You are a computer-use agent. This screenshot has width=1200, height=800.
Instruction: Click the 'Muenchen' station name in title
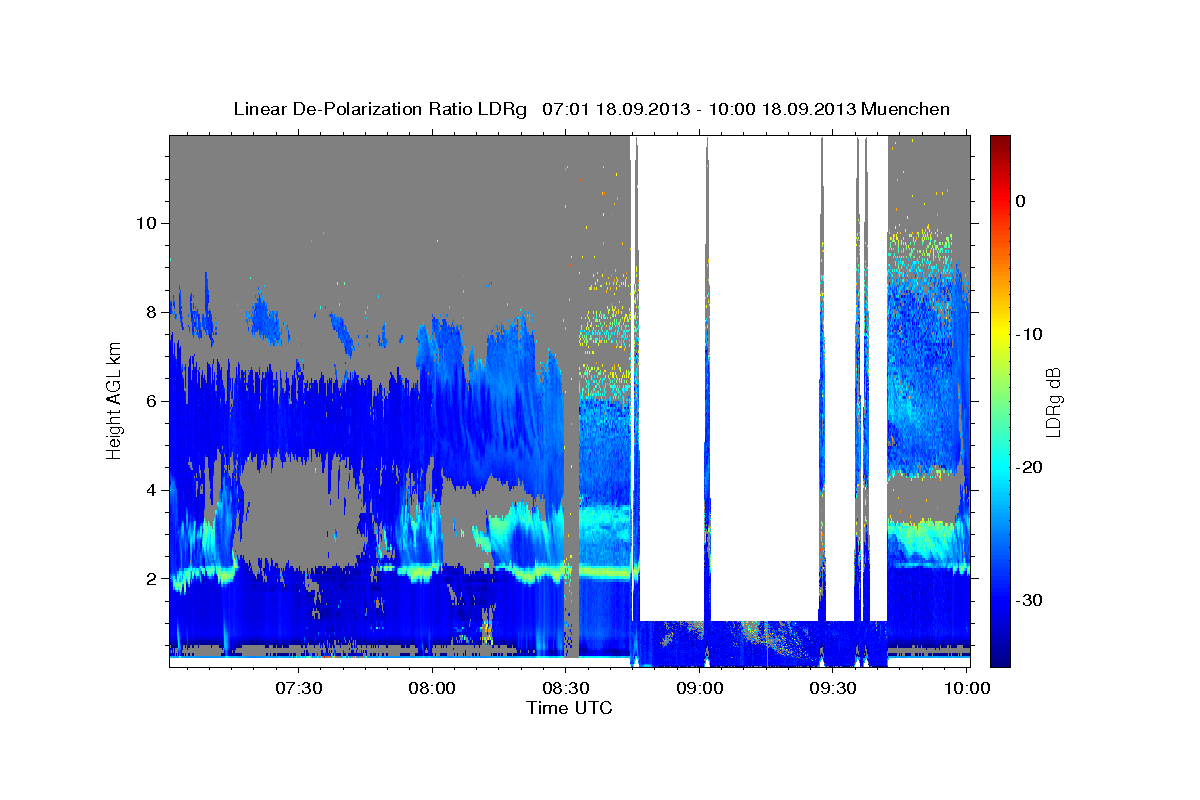click(x=906, y=109)
